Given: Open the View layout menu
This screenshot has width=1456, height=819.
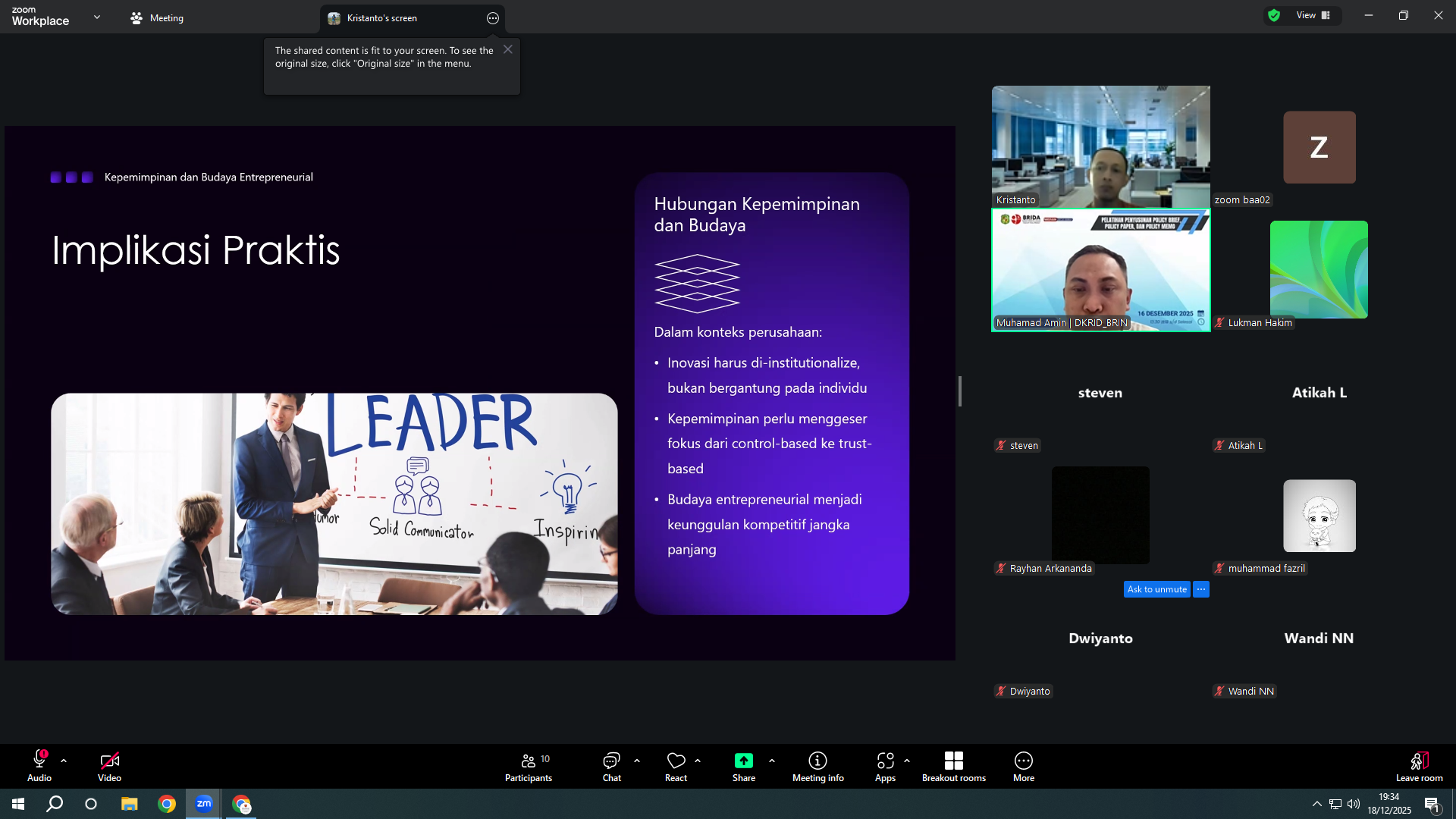Looking at the screenshot, I should coord(1313,15).
